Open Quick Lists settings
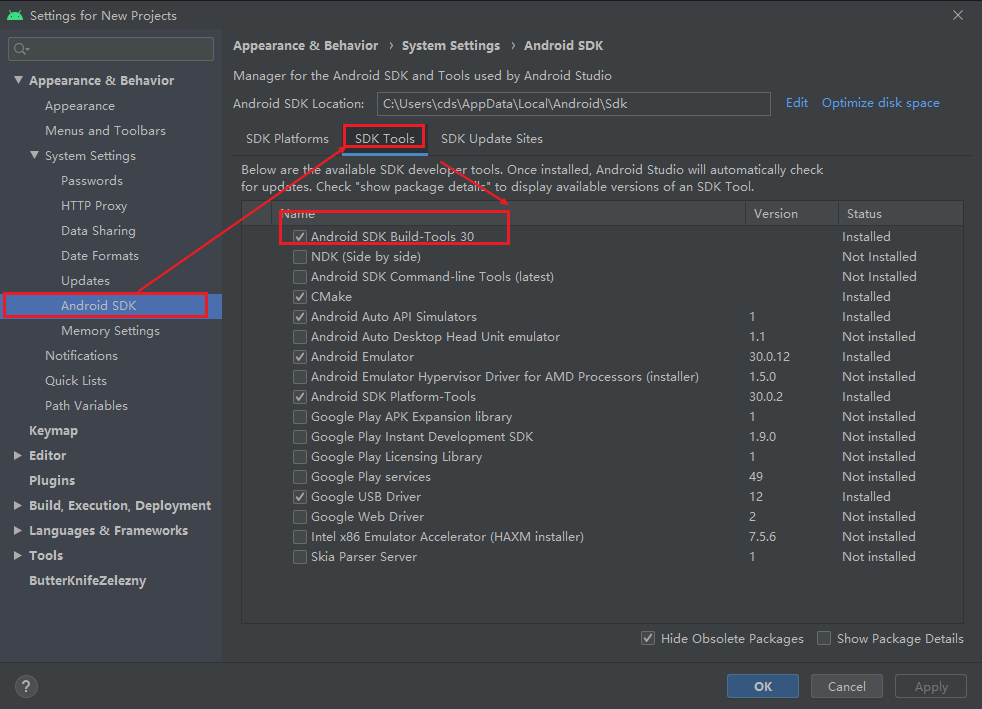The height and width of the screenshot is (709, 982). (76, 381)
